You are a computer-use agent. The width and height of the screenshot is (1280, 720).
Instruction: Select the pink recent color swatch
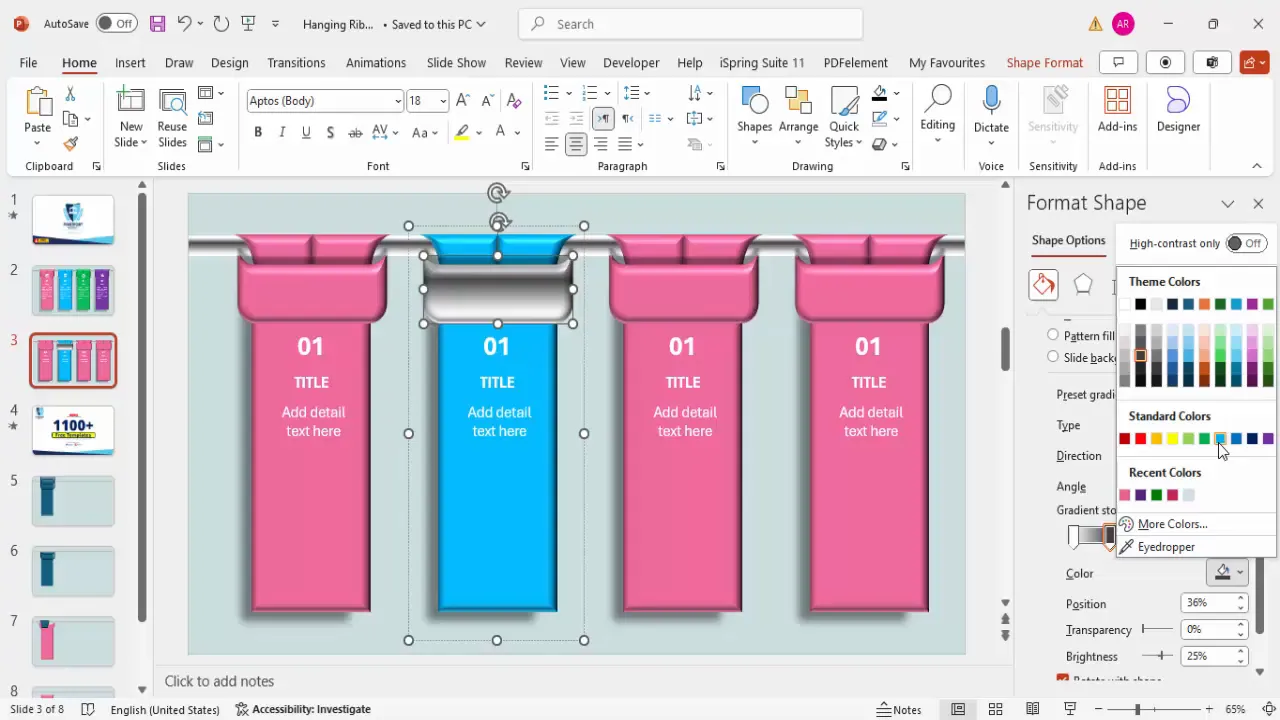click(1124, 495)
